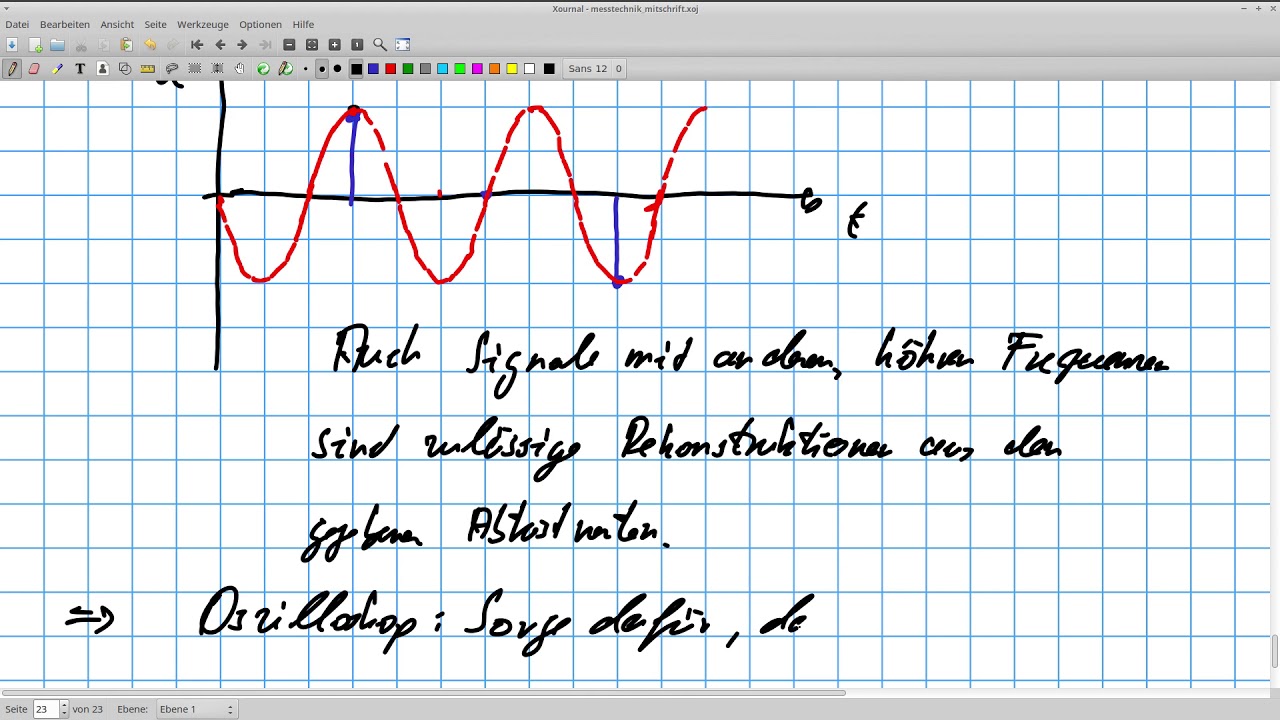Pick the black color swatch
This screenshot has width=1280, height=720.
(356, 69)
